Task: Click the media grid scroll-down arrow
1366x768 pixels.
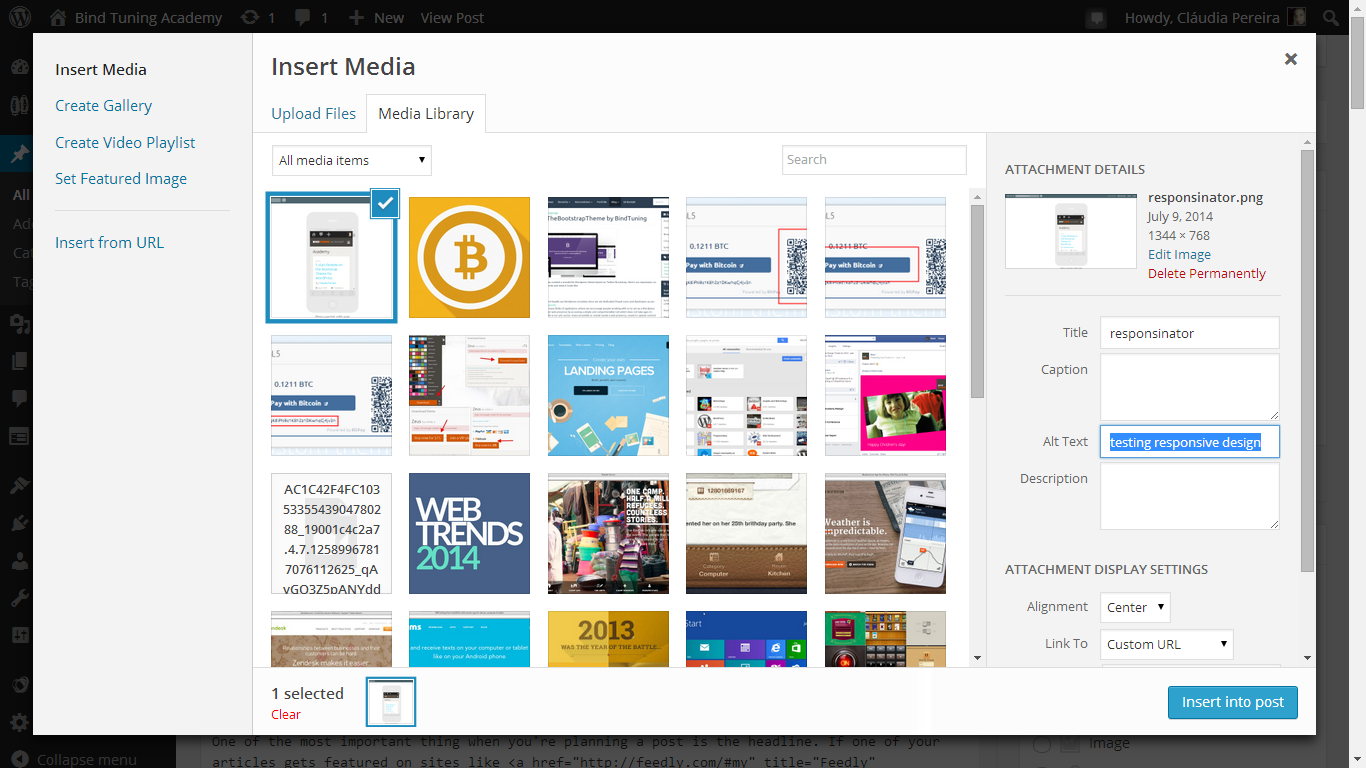Action: click(x=977, y=658)
